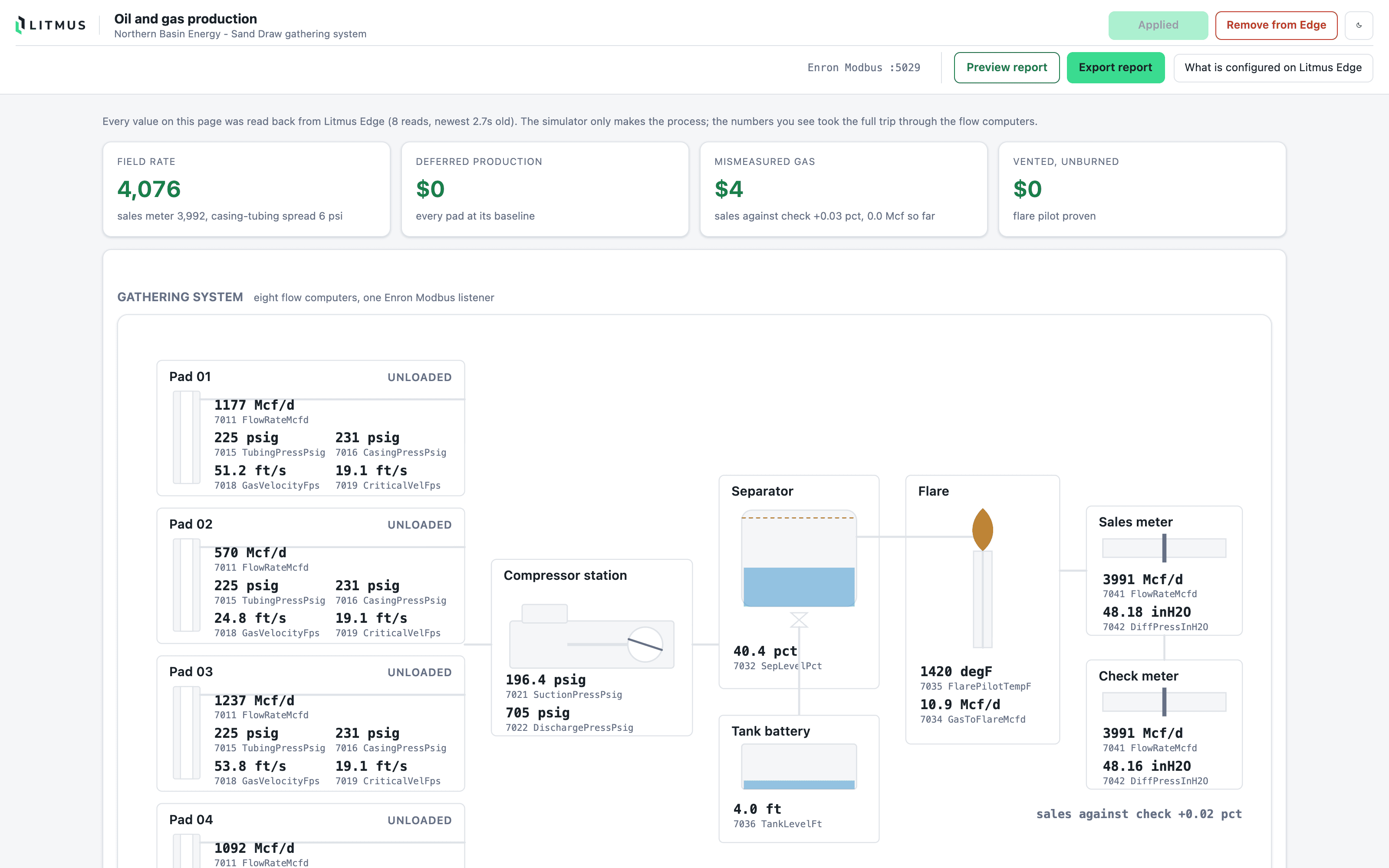Click the Pad 02 title

tap(191, 524)
